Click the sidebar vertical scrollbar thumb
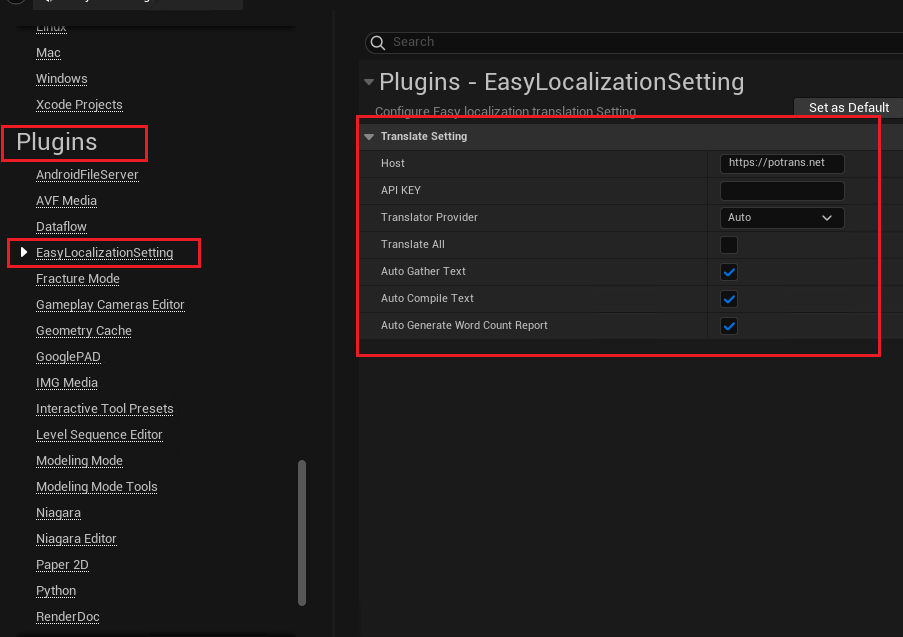This screenshot has height=637, width=903. [302, 533]
